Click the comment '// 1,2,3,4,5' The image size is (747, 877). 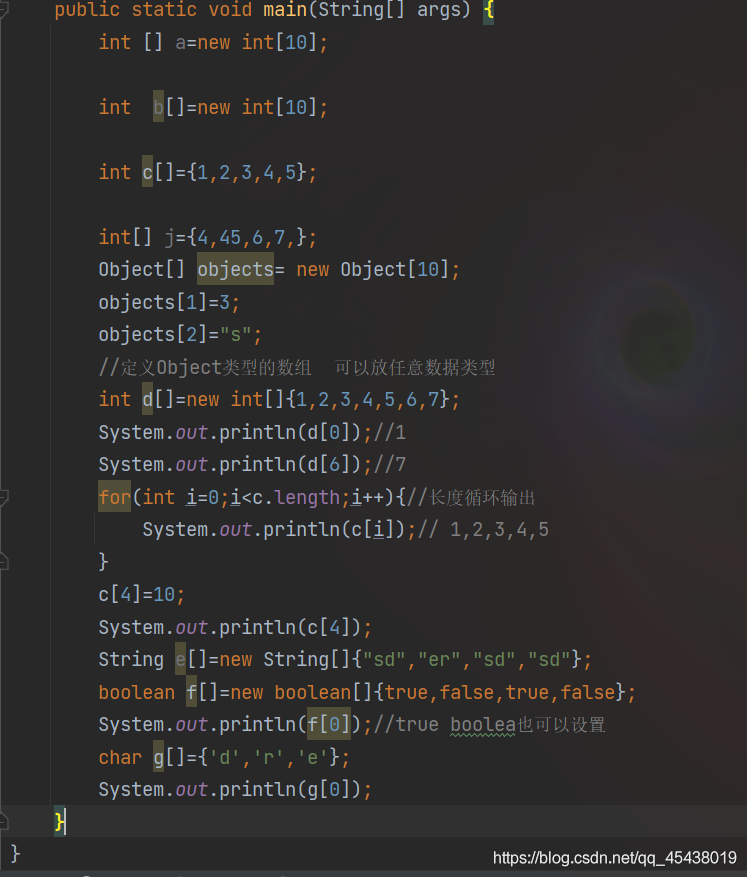pyautogui.click(x=483, y=530)
